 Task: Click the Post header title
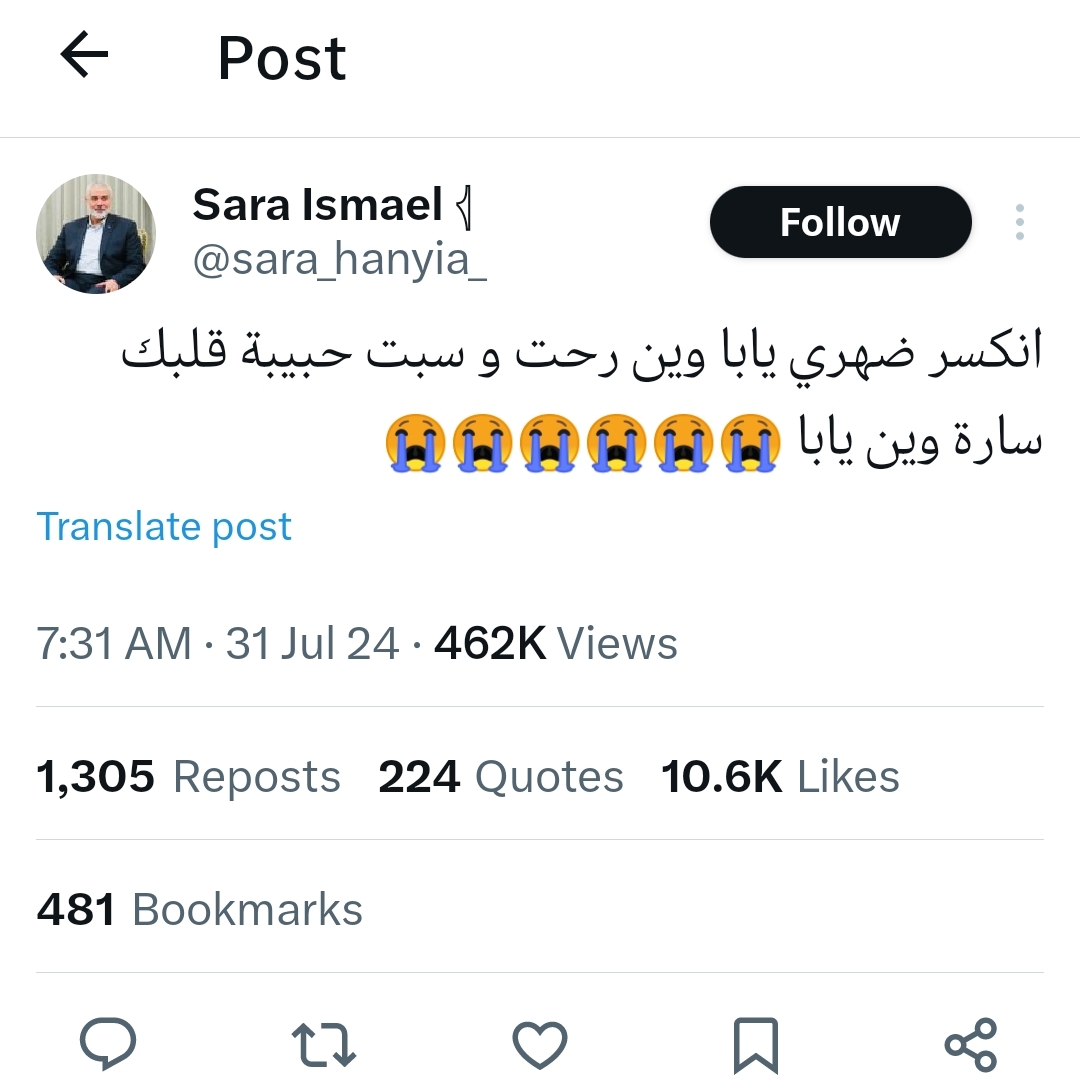pyautogui.click(x=282, y=58)
